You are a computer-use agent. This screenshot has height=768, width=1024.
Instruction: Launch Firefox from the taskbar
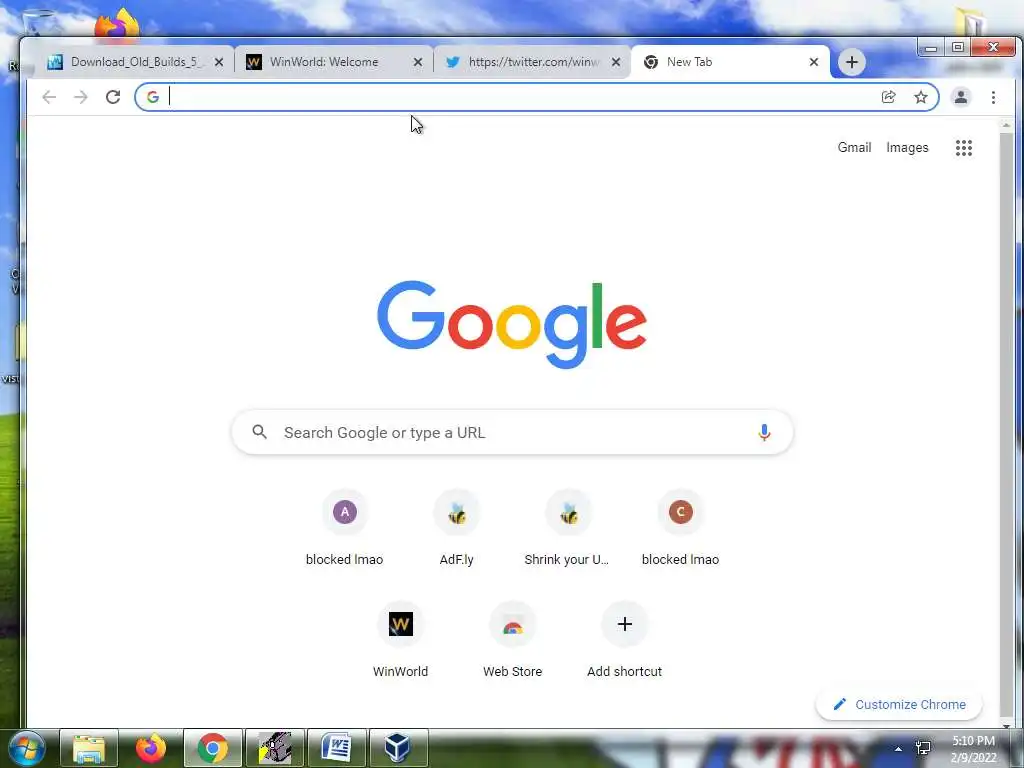pyautogui.click(x=151, y=748)
